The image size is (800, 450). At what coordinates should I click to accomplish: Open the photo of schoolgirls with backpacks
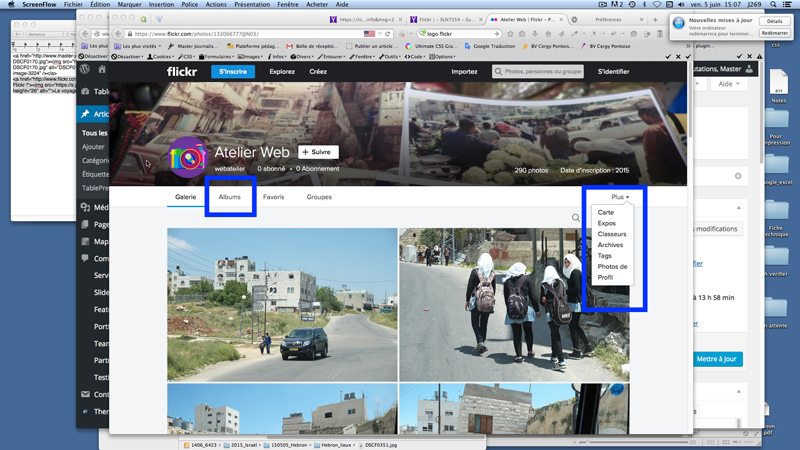tap(514, 304)
